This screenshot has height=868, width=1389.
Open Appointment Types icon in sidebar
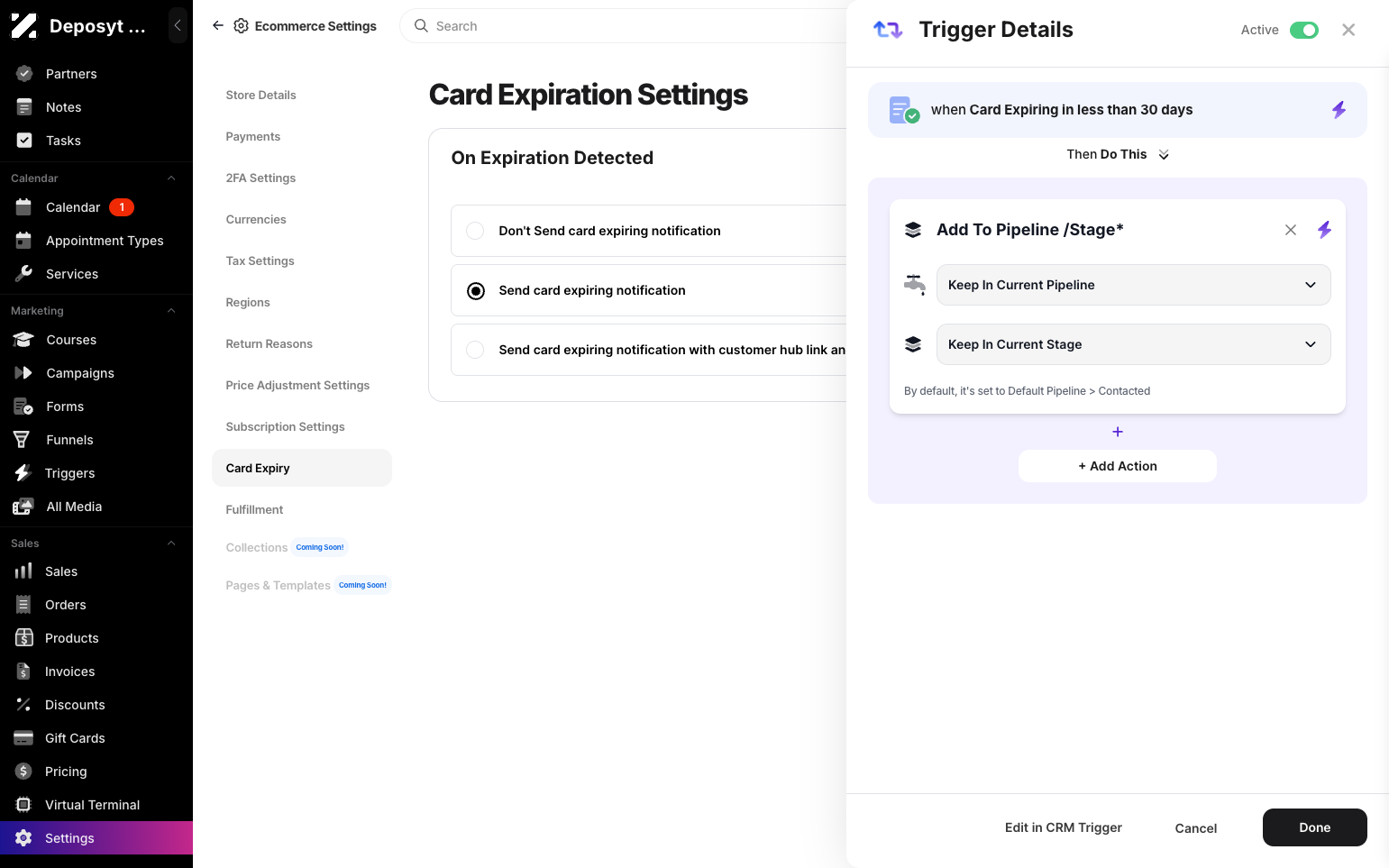pyautogui.click(x=24, y=241)
